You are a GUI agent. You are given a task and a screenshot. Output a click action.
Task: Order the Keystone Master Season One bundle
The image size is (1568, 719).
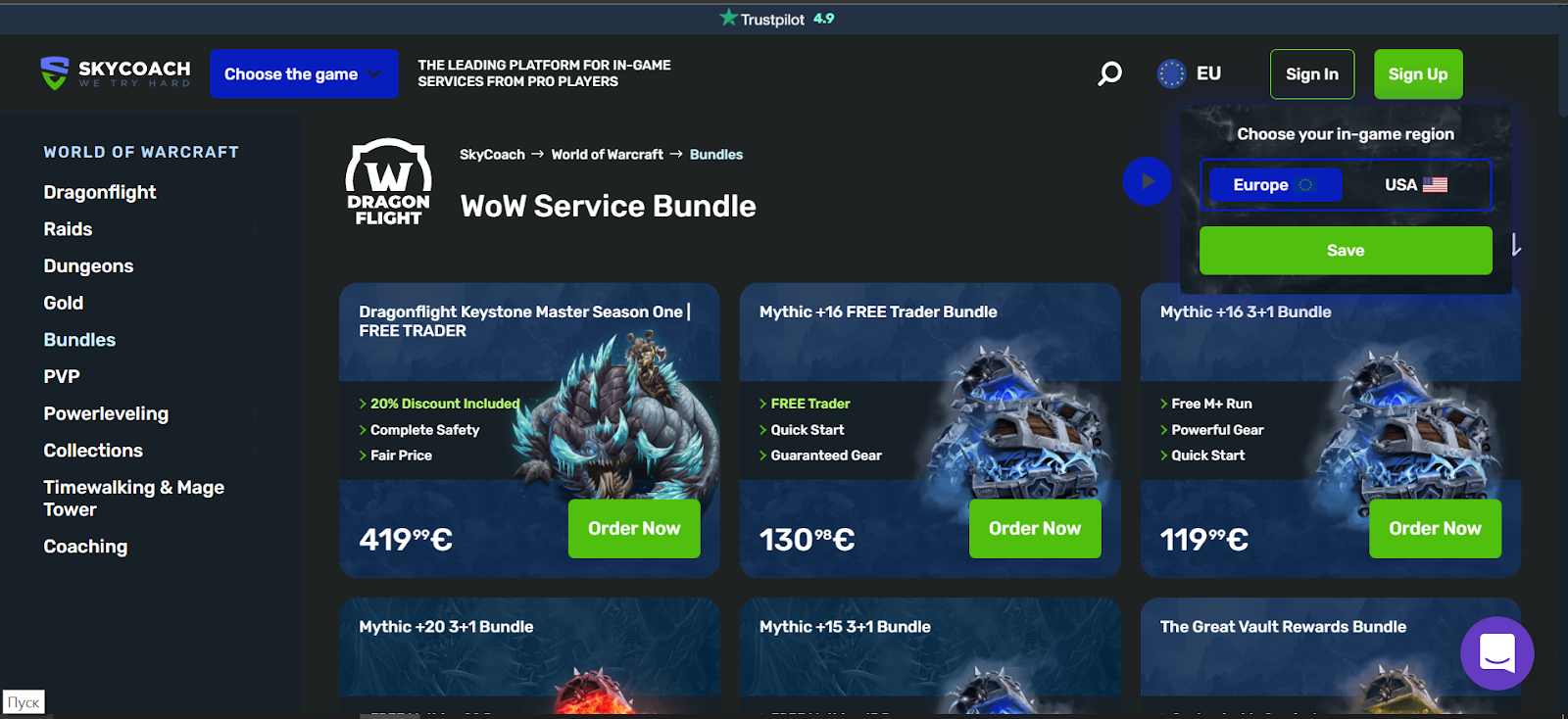pyautogui.click(x=634, y=529)
